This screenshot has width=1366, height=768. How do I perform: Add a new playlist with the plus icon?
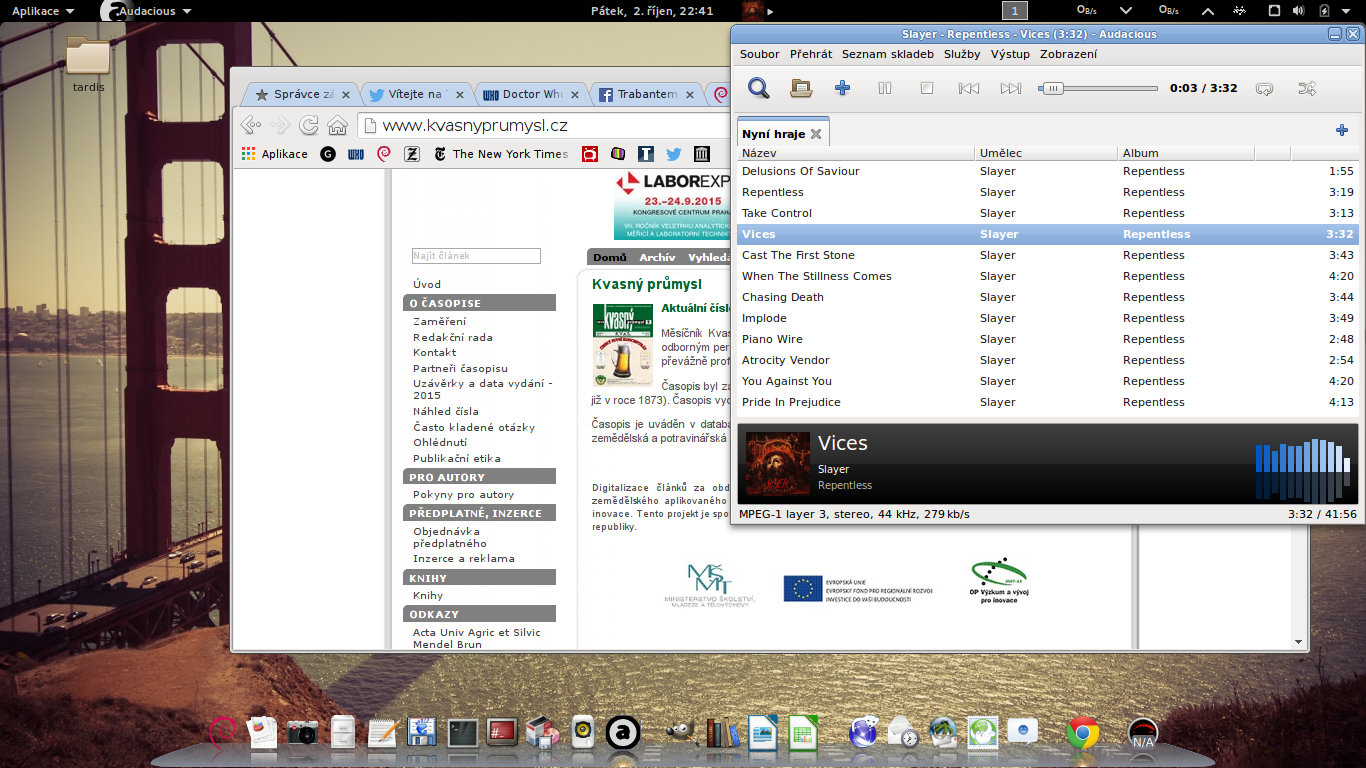click(1342, 130)
